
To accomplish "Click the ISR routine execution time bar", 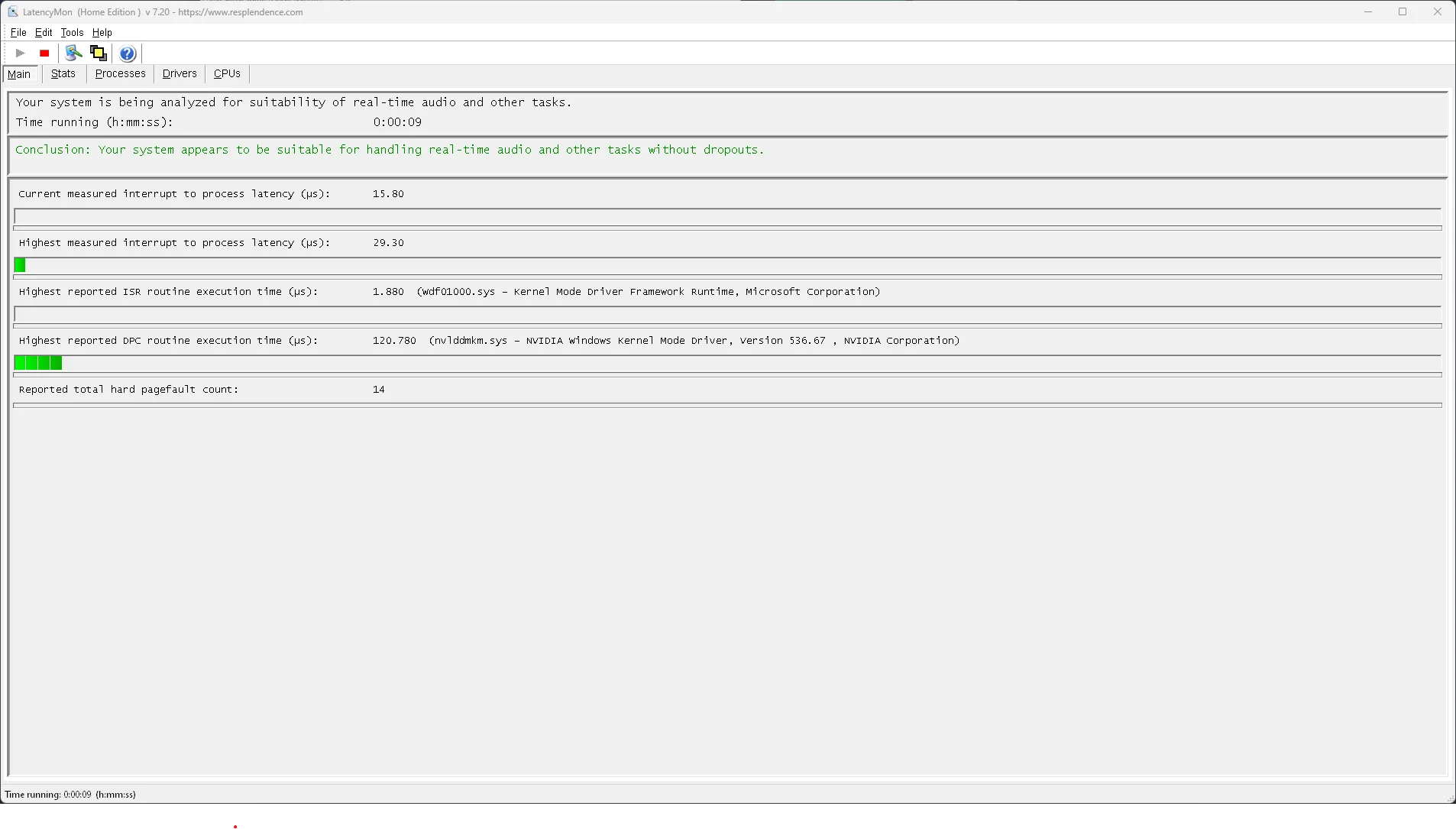I will [727, 315].
